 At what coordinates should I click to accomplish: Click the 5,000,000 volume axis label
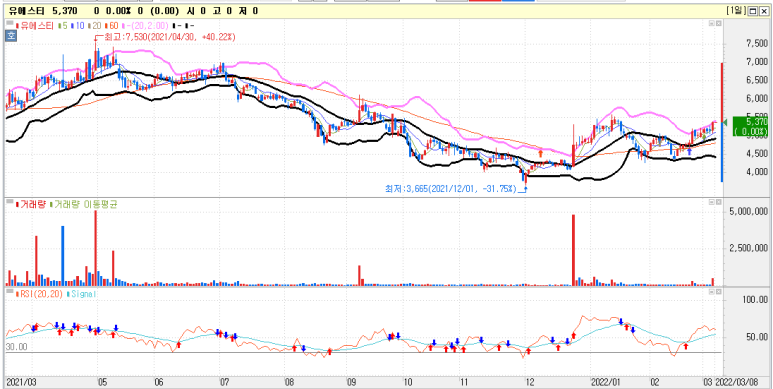tap(750, 212)
